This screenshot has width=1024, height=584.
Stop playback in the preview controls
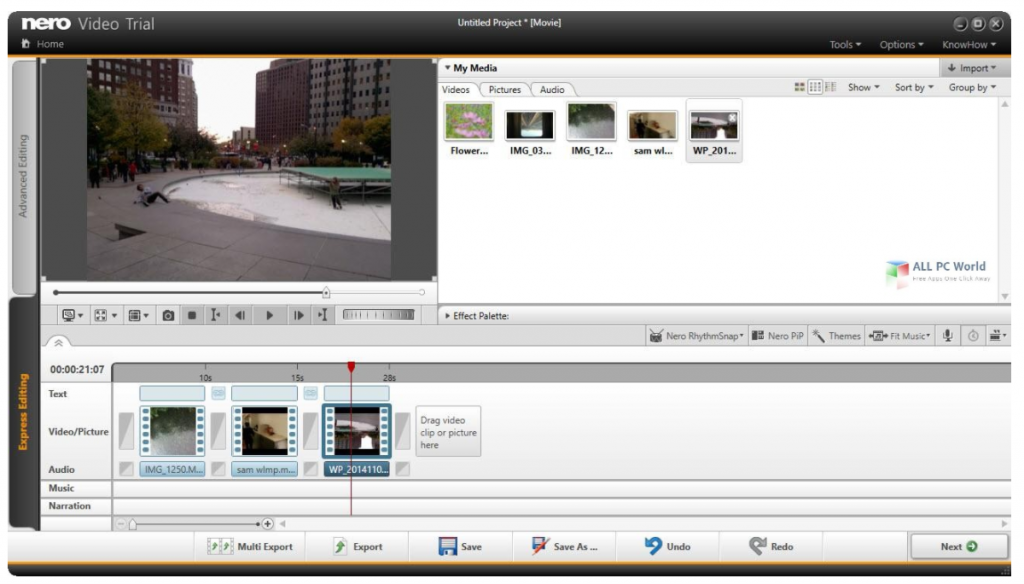point(191,316)
